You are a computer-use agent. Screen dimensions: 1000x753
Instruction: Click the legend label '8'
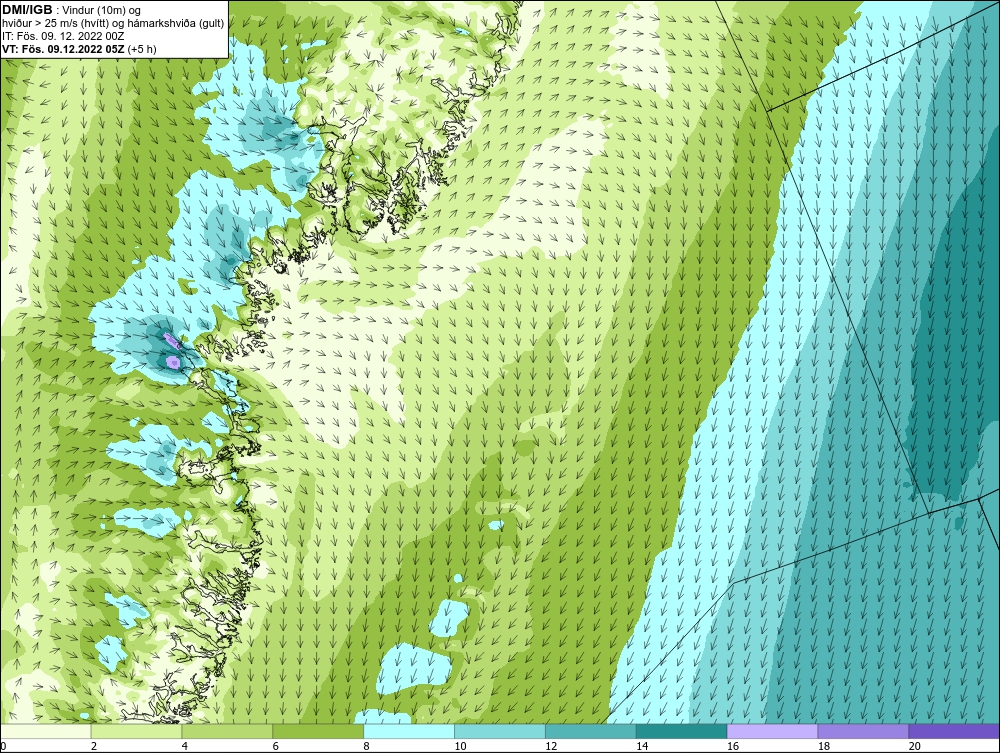pyautogui.click(x=367, y=746)
